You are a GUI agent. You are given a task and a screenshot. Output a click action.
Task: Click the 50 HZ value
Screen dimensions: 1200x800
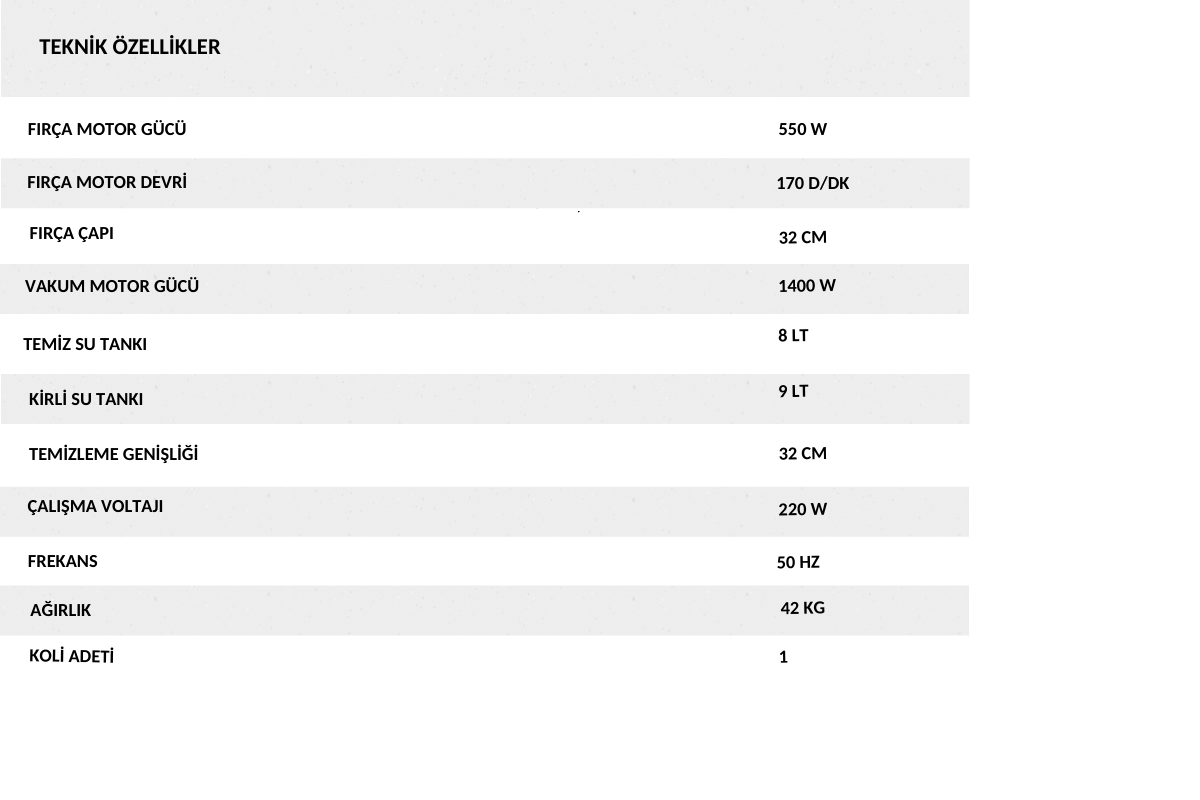click(x=798, y=562)
